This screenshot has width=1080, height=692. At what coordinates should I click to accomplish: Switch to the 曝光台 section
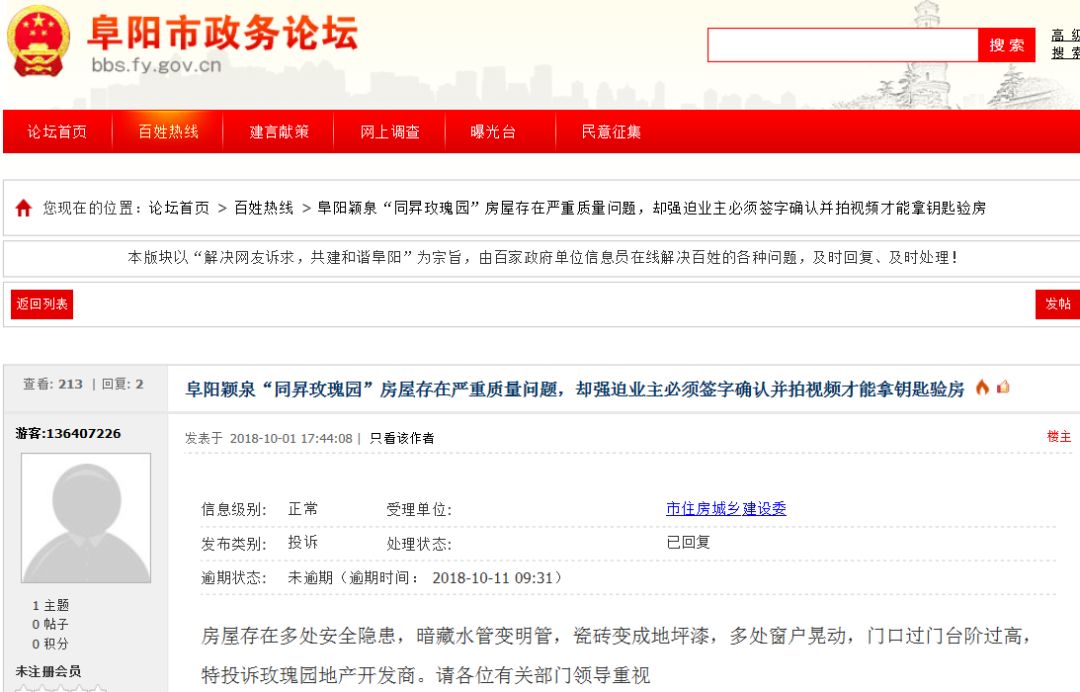tap(492, 131)
